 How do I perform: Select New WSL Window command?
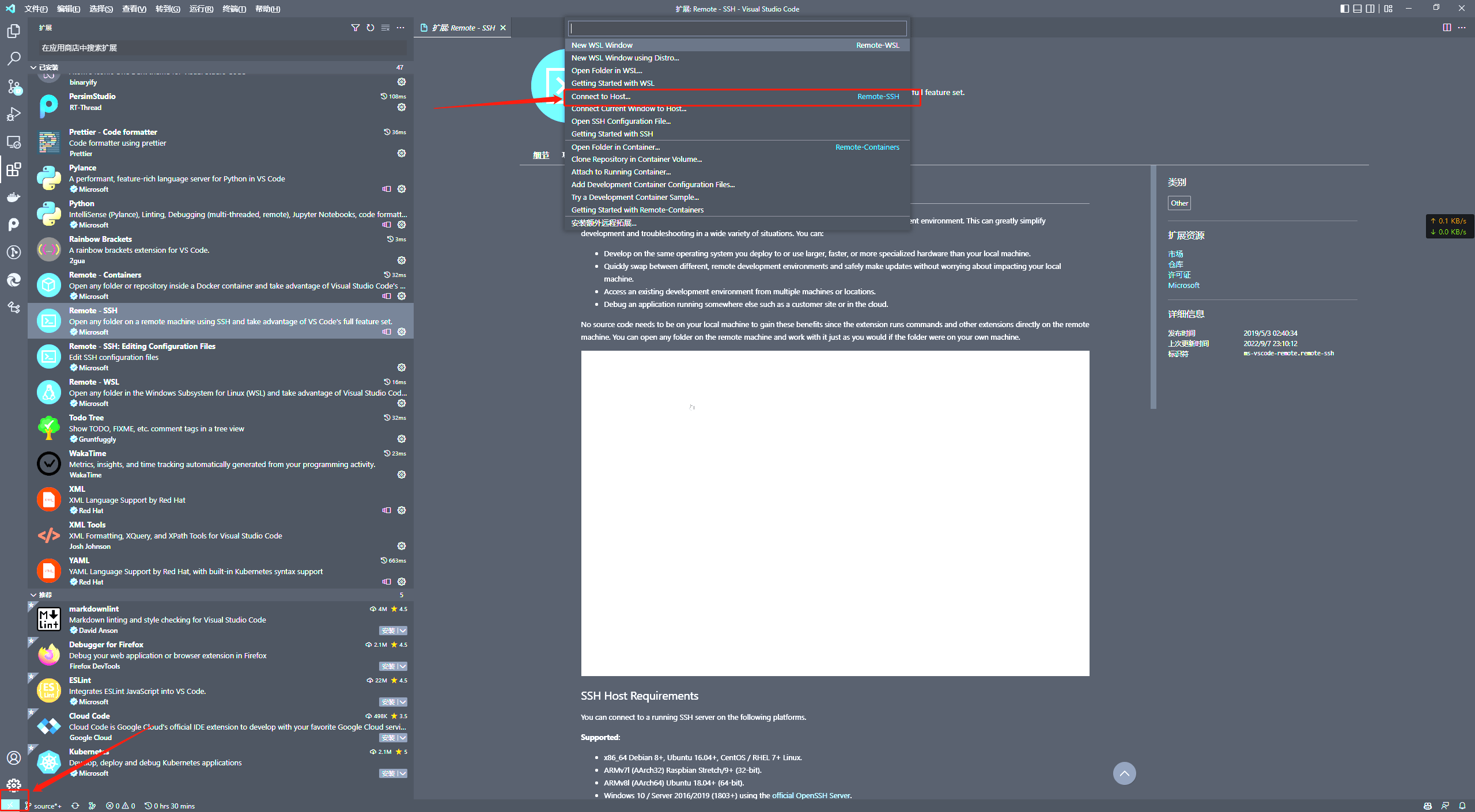[x=737, y=45]
